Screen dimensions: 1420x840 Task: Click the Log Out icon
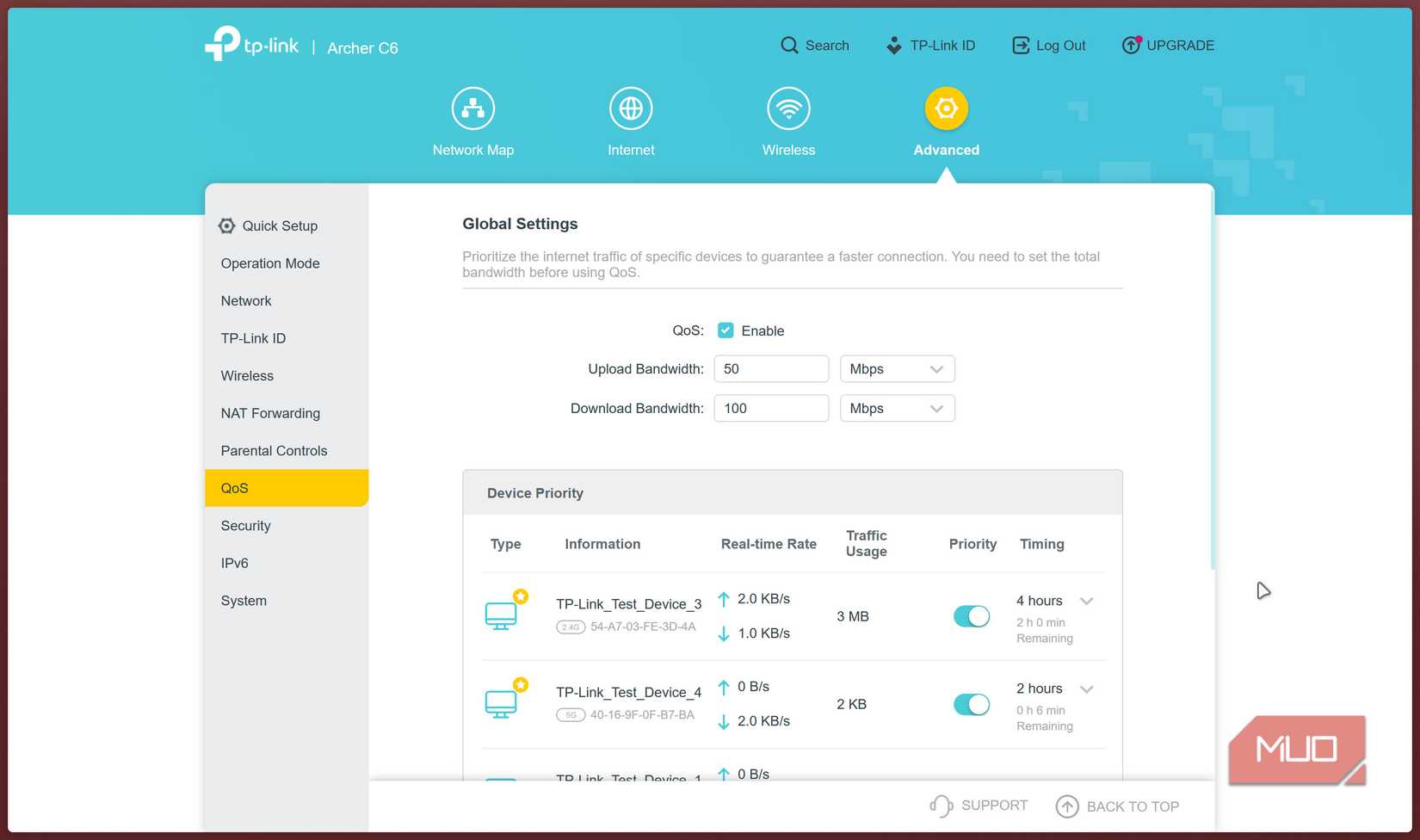[1021, 46]
